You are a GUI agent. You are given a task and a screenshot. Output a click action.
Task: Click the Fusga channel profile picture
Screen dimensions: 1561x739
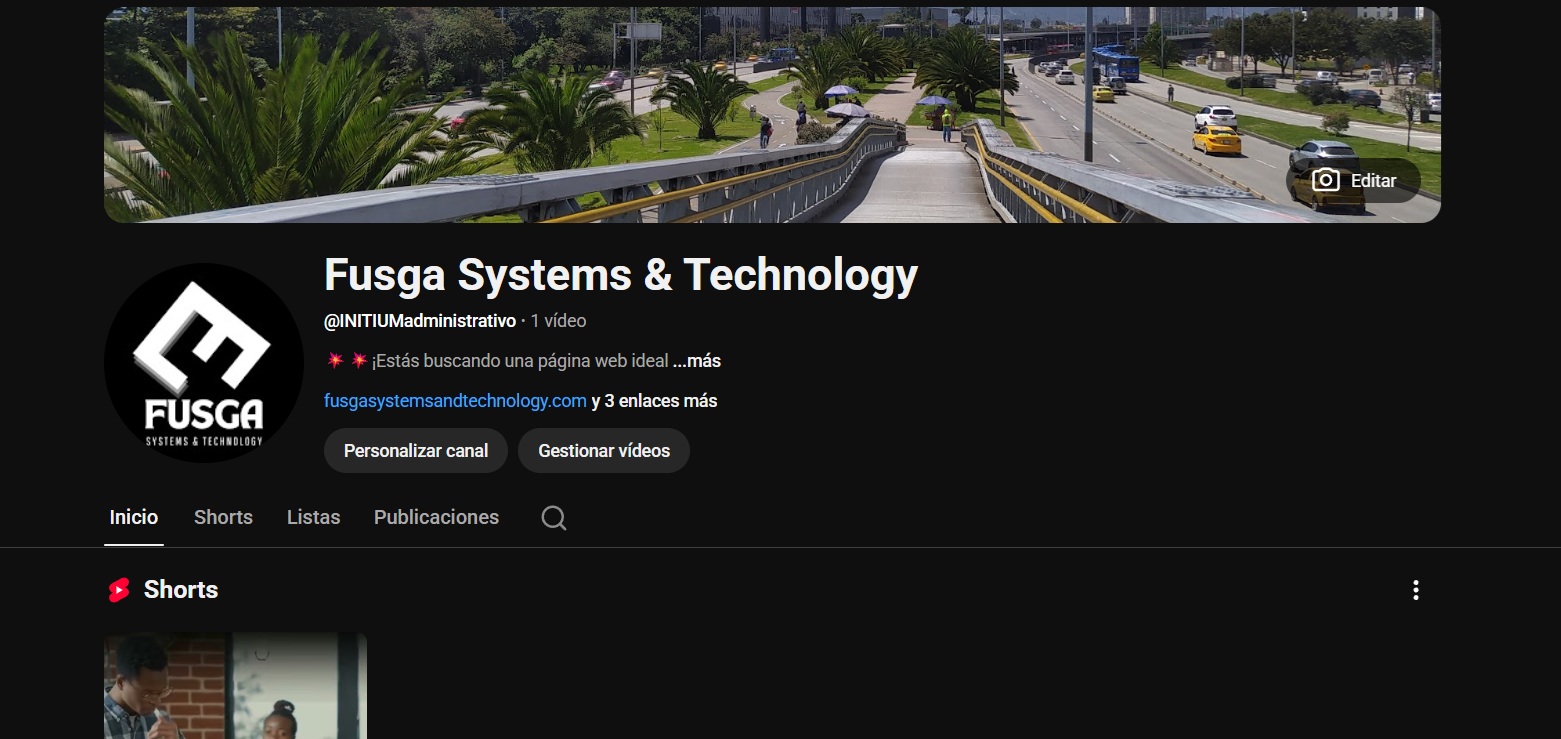204,362
